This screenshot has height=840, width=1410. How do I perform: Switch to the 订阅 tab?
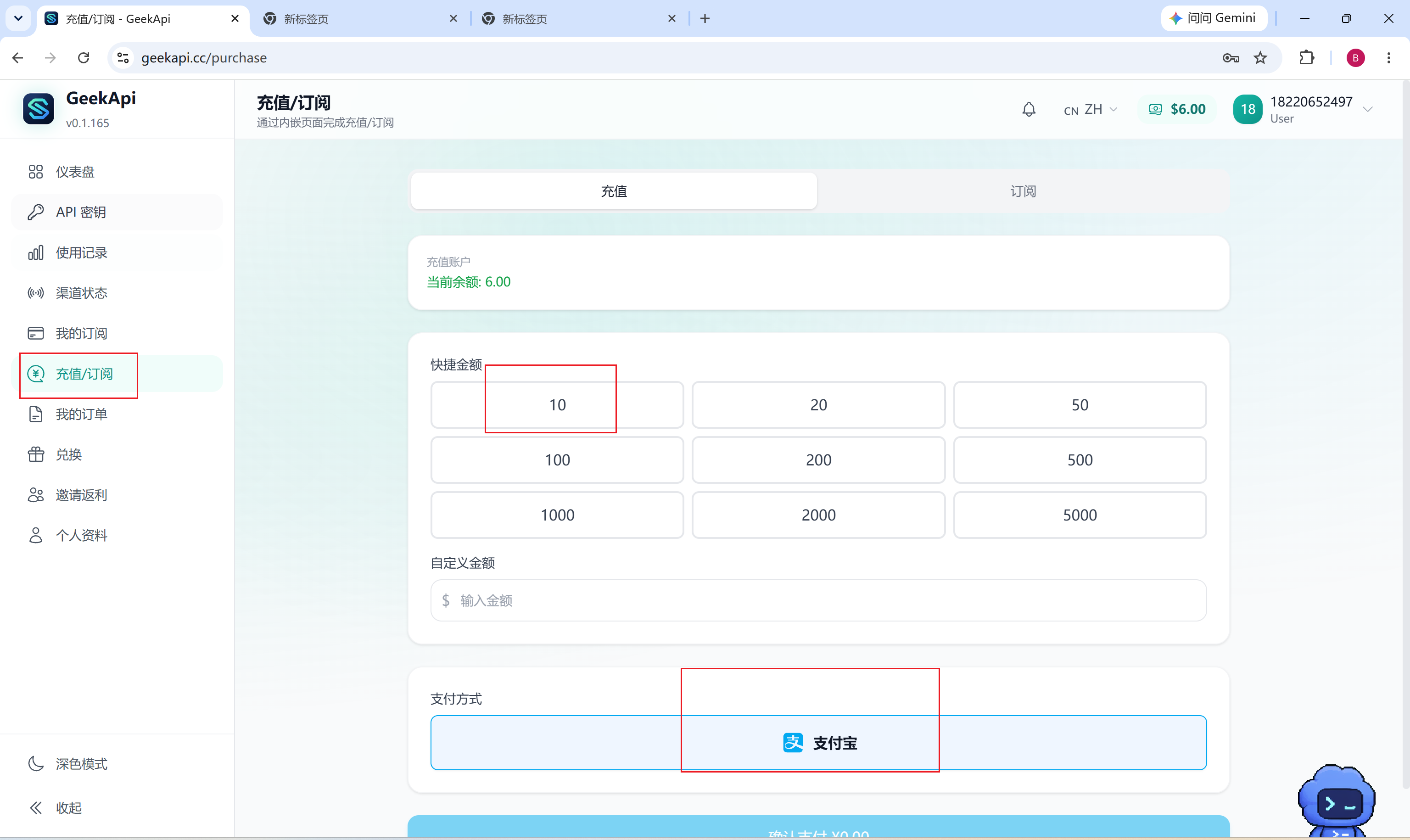point(1023,191)
